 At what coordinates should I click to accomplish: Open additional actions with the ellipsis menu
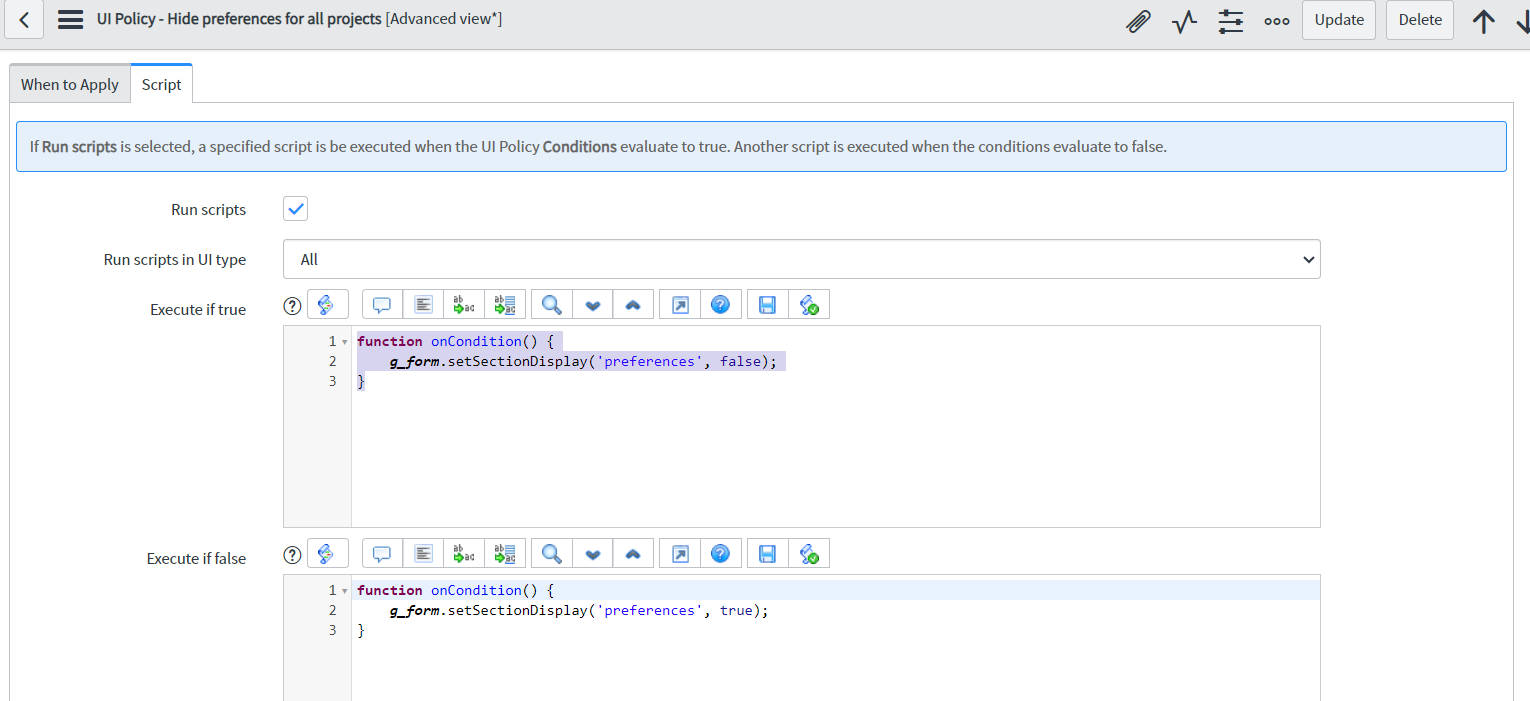click(x=1277, y=20)
